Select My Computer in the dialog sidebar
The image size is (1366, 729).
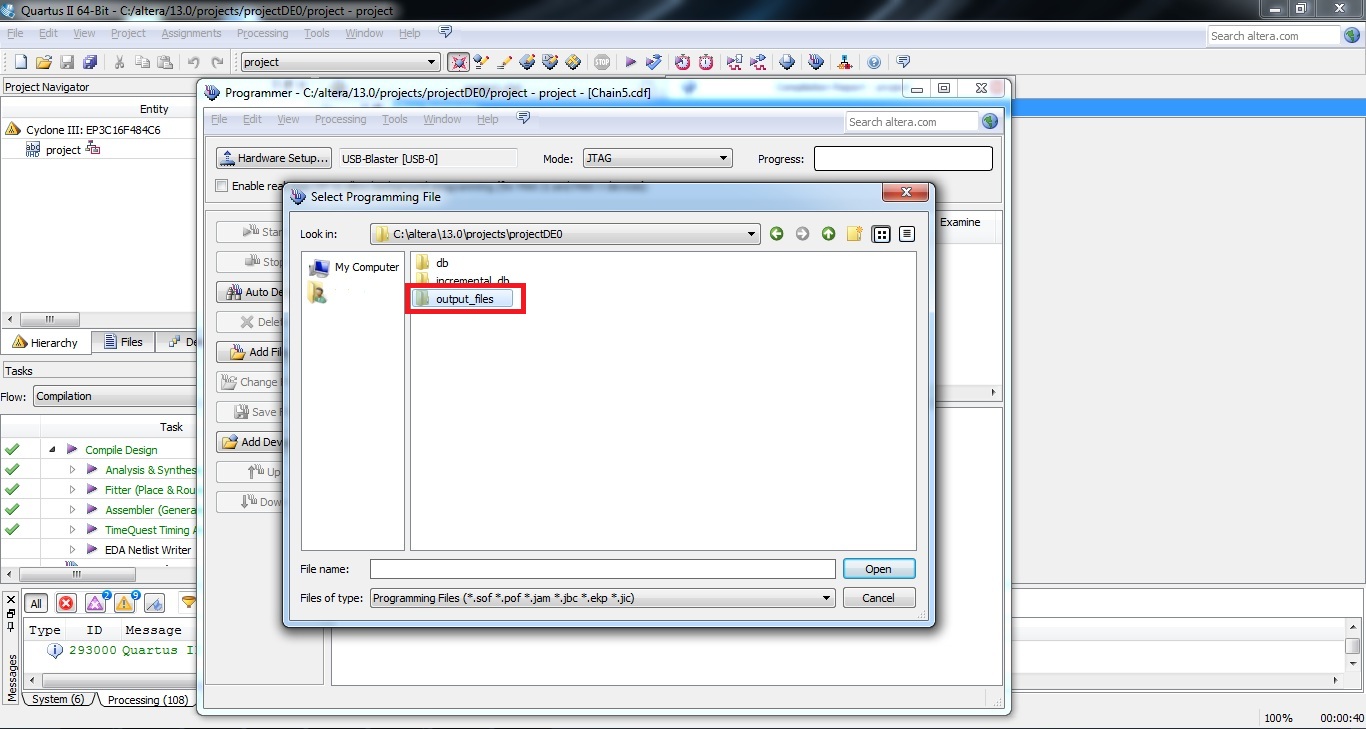[354, 267]
